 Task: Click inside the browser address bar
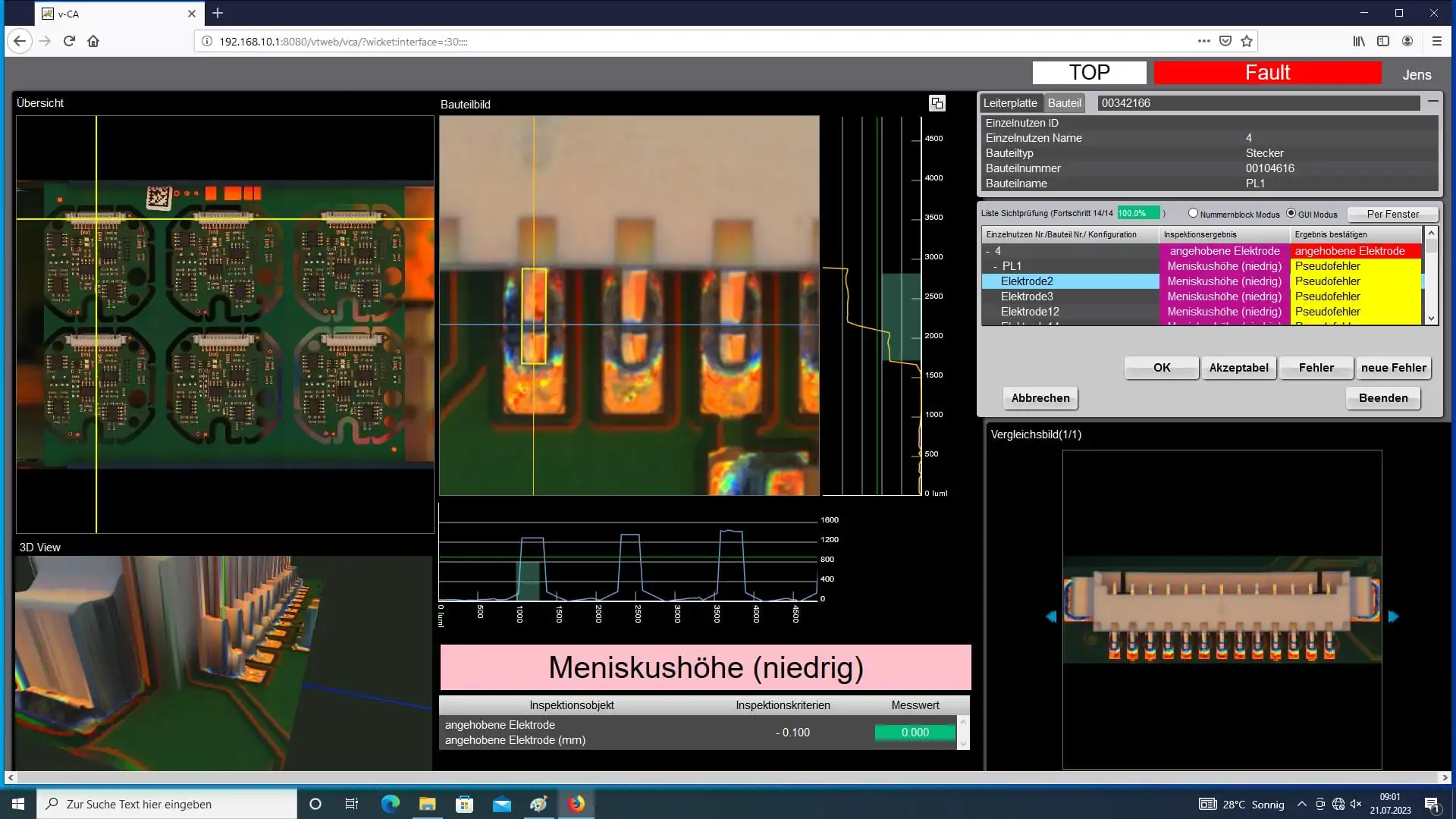click(x=531, y=41)
